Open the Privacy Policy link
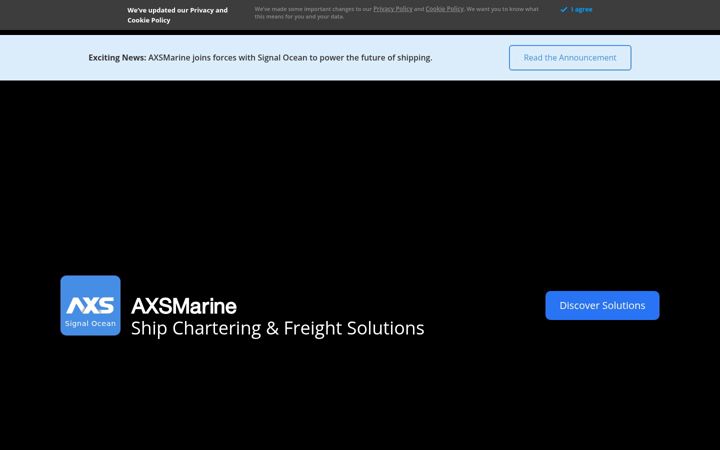The height and width of the screenshot is (450, 720). pyautogui.click(x=393, y=9)
